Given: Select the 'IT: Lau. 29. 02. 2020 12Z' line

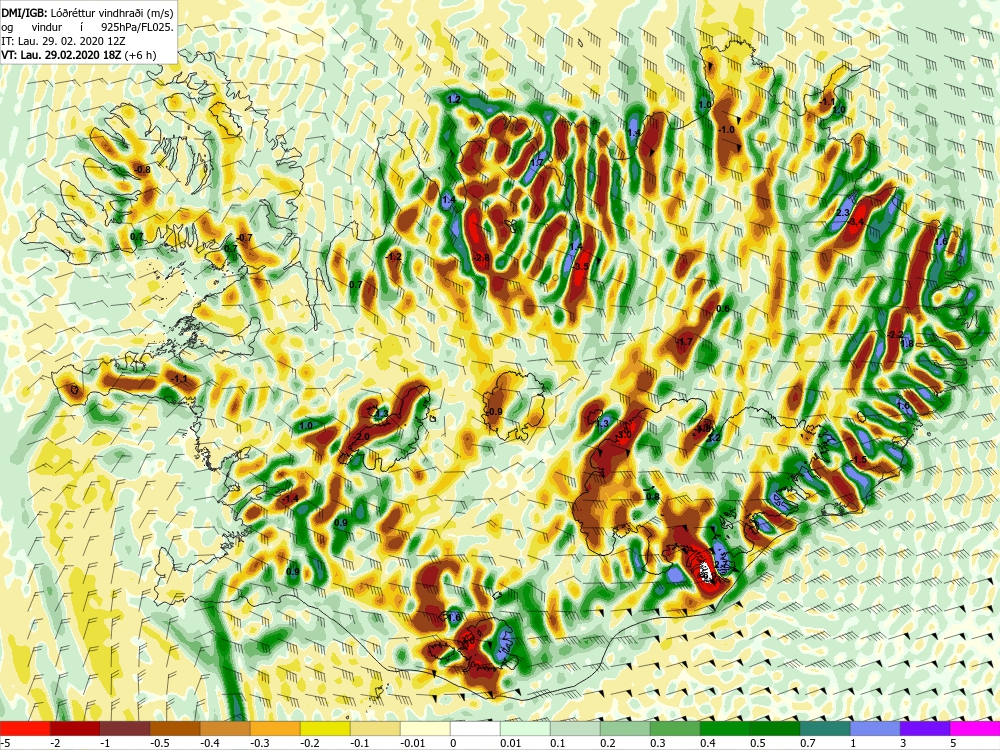Looking at the screenshot, I should tap(61, 41).
